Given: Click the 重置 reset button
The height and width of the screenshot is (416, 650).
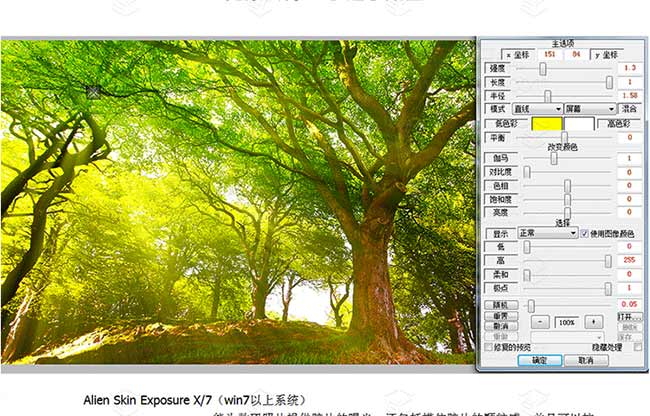Looking at the screenshot, I should tap(502, 316).
